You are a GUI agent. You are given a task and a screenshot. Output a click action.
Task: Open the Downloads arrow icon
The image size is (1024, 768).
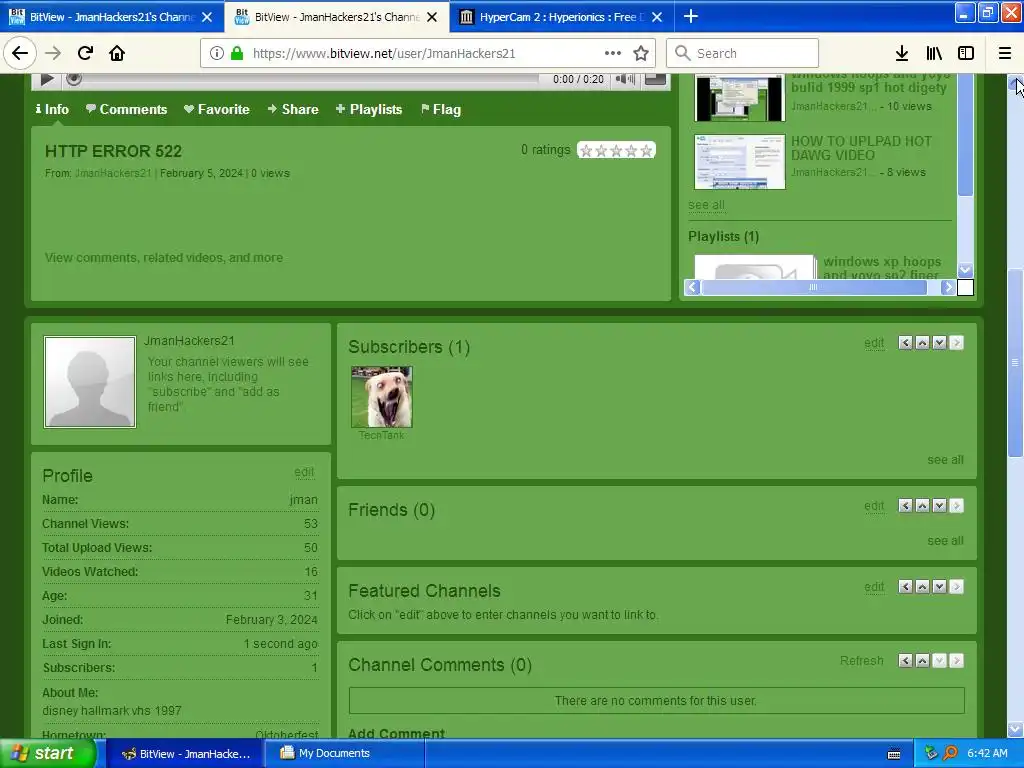click(x=902, y=53)
